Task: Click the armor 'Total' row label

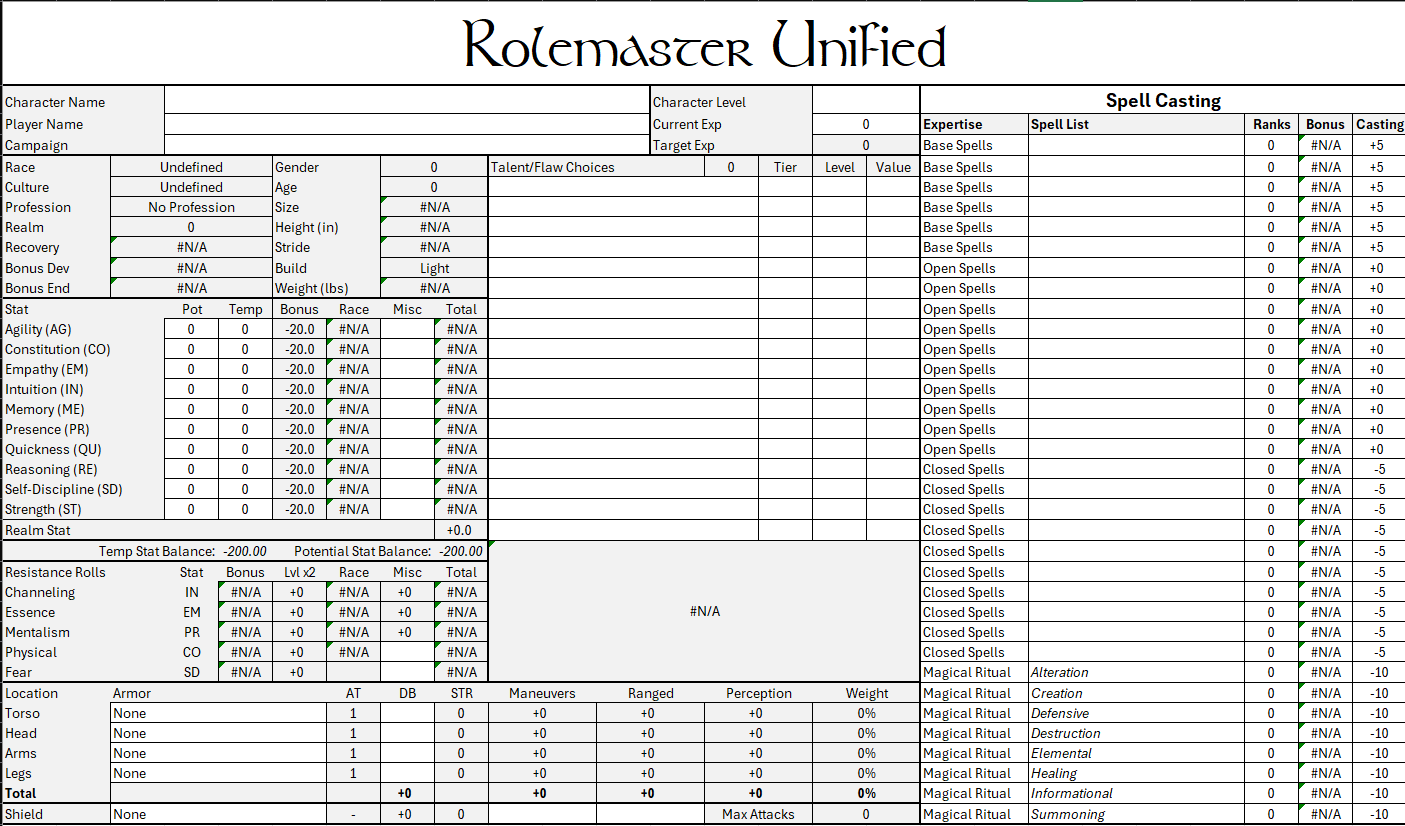Action: [20, 793]
